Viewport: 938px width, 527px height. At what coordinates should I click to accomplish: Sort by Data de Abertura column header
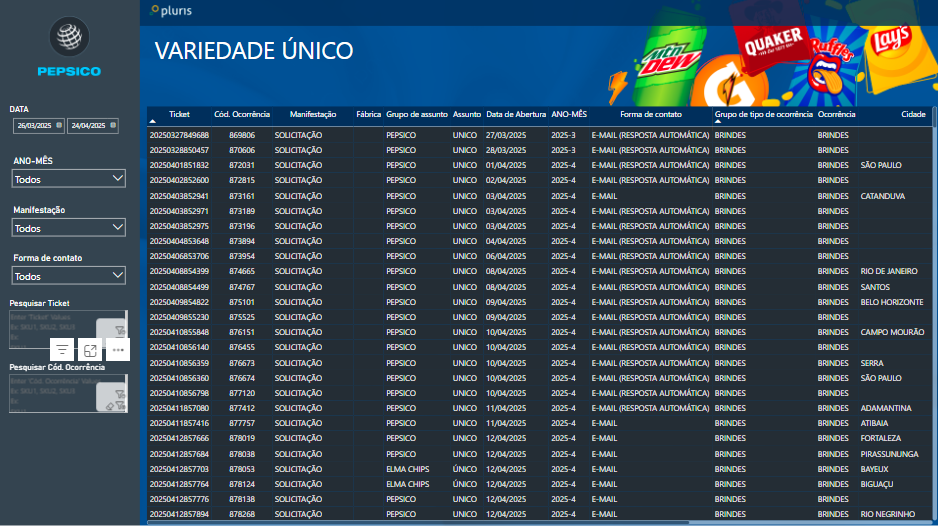[x=516, y=114]
